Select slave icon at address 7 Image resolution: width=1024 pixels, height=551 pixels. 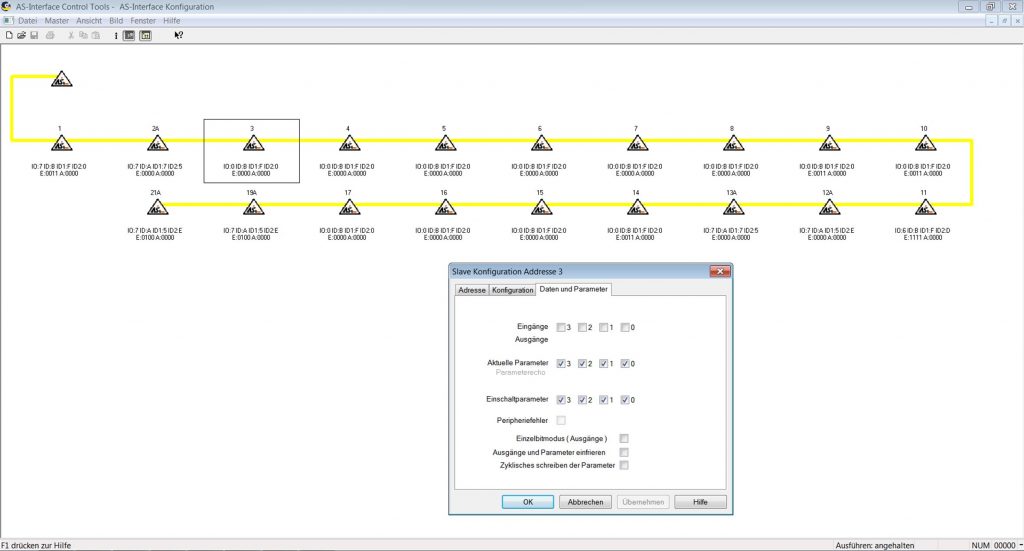[x=636, y=144]
